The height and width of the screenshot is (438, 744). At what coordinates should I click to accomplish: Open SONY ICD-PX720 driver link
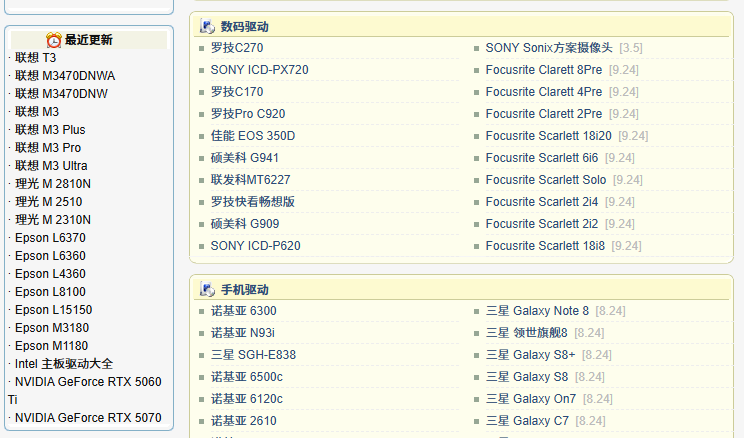(260, 70)
